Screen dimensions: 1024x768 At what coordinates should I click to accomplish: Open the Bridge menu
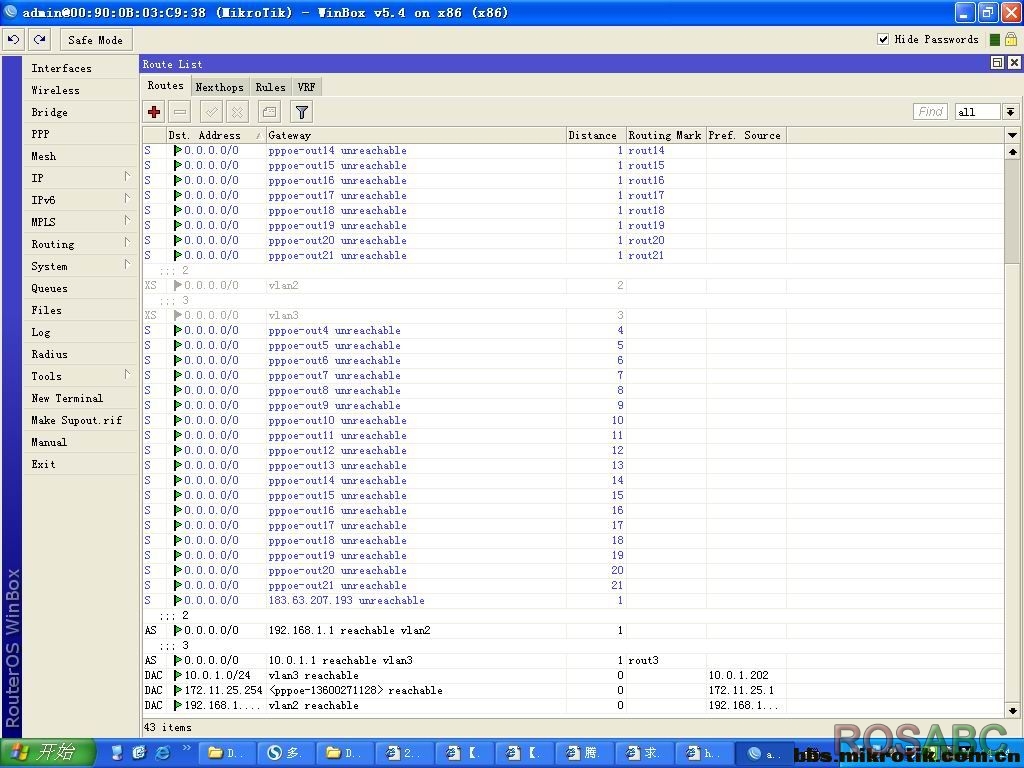click(x=80, y=112)
